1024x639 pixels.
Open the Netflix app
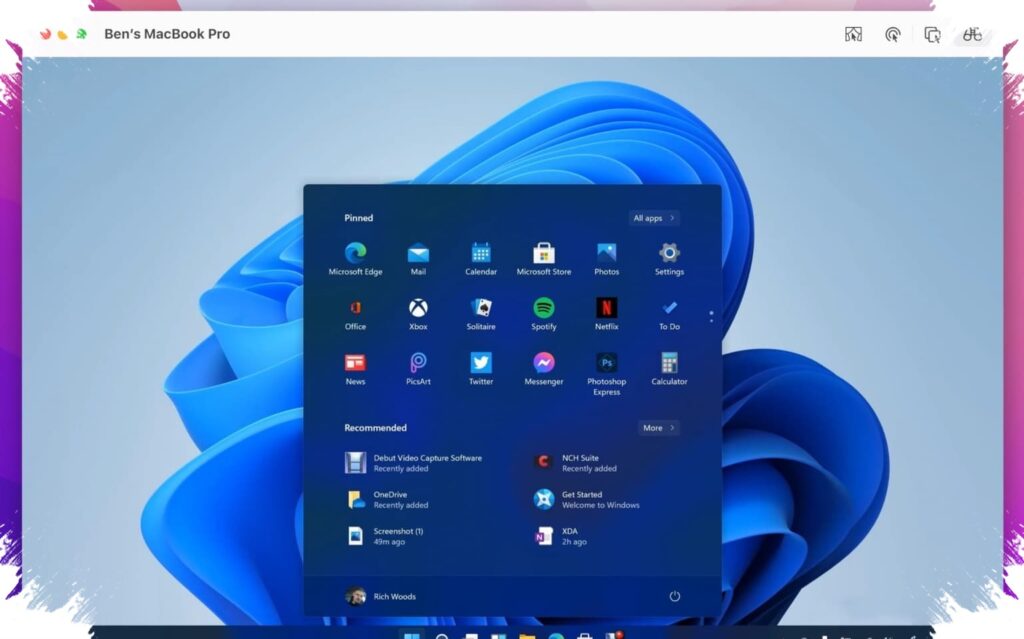tap(606, 314)
